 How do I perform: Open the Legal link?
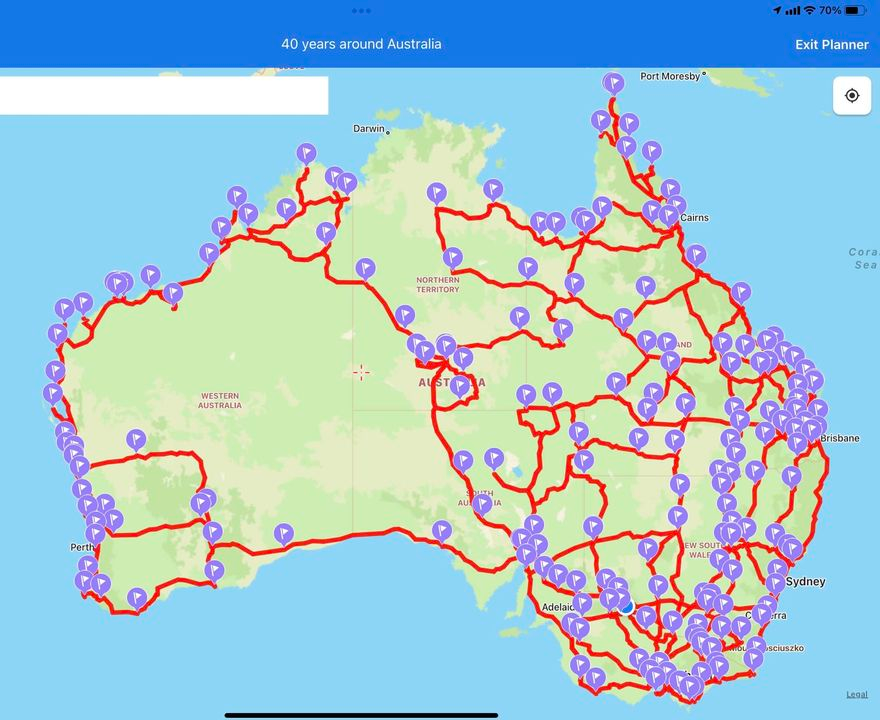pyautogui.click(x=857, y=694)
